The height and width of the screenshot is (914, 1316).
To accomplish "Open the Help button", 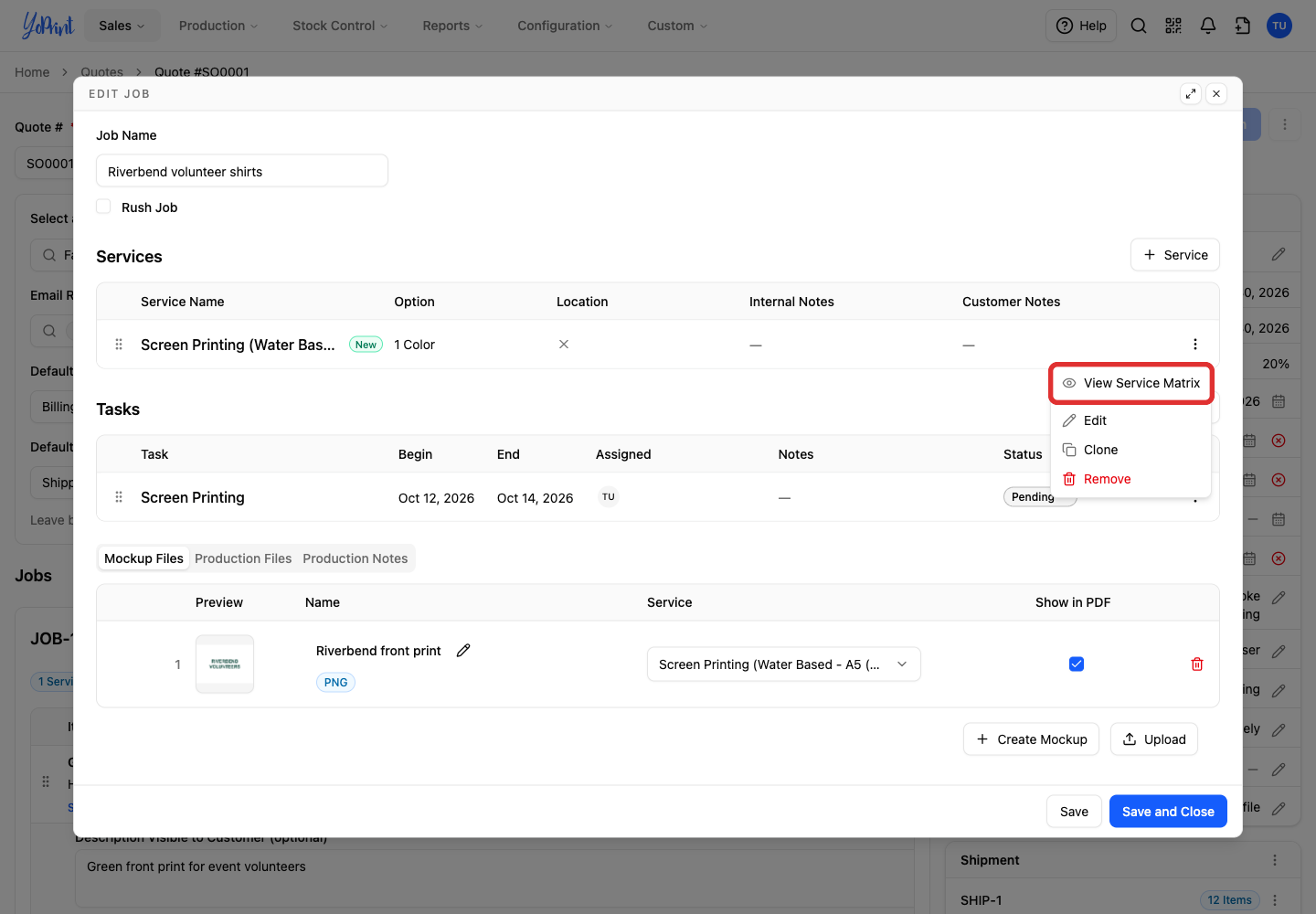I will pos(1081,26).
